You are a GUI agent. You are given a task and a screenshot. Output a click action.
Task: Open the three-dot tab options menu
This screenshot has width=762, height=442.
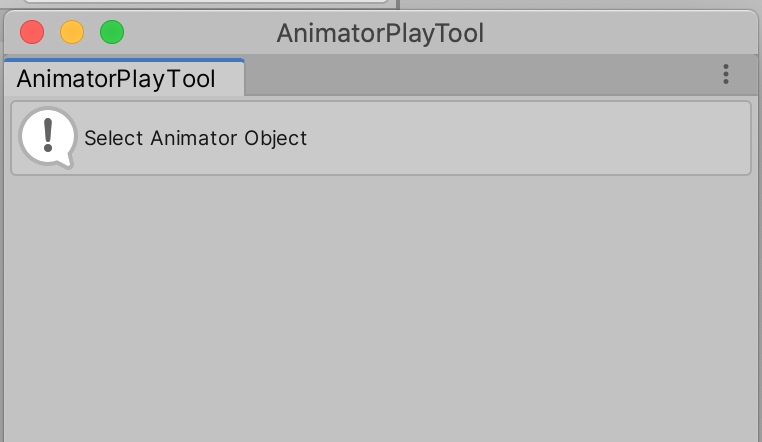pyautogui.click(x=726, y=74)
